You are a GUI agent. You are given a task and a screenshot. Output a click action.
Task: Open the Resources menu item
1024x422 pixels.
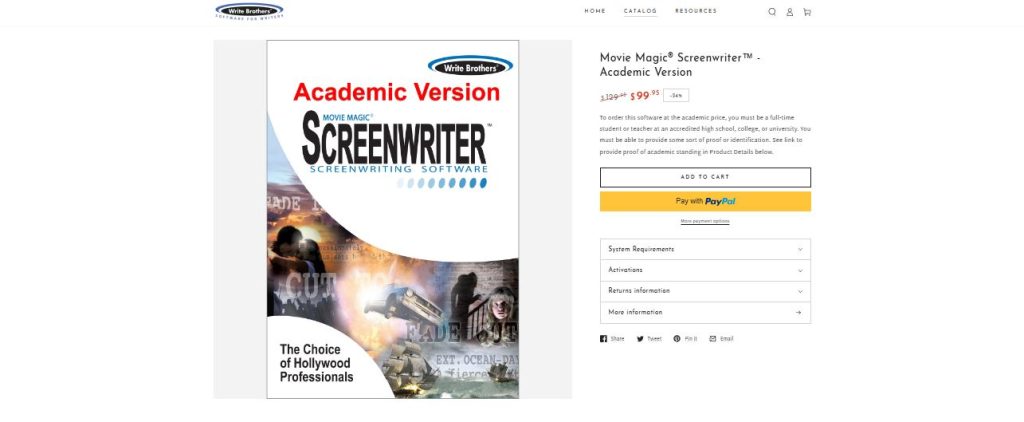(x=696, y=11)
